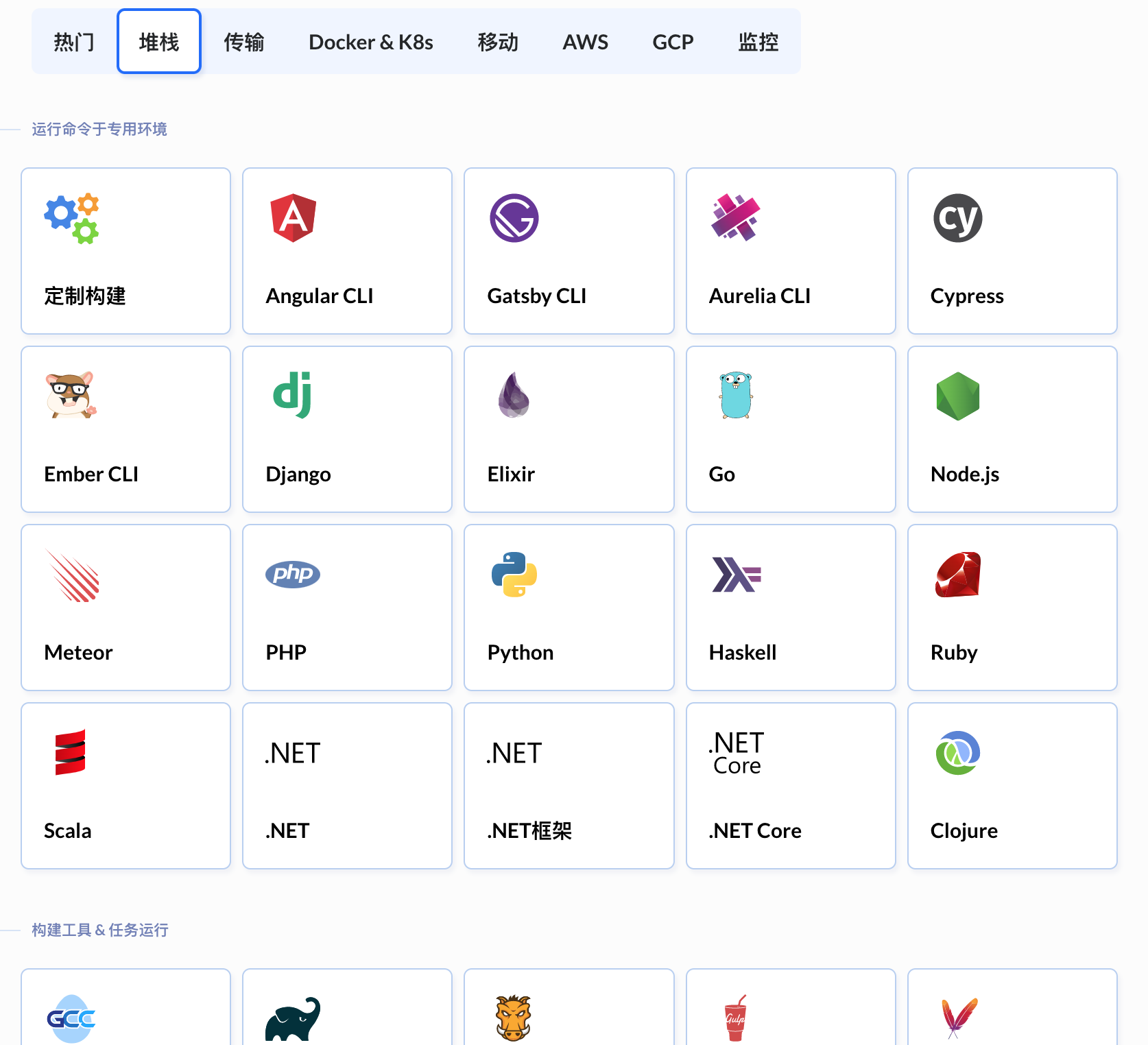
Task: Pick the Elixir card title
Action: coord(511,474)
